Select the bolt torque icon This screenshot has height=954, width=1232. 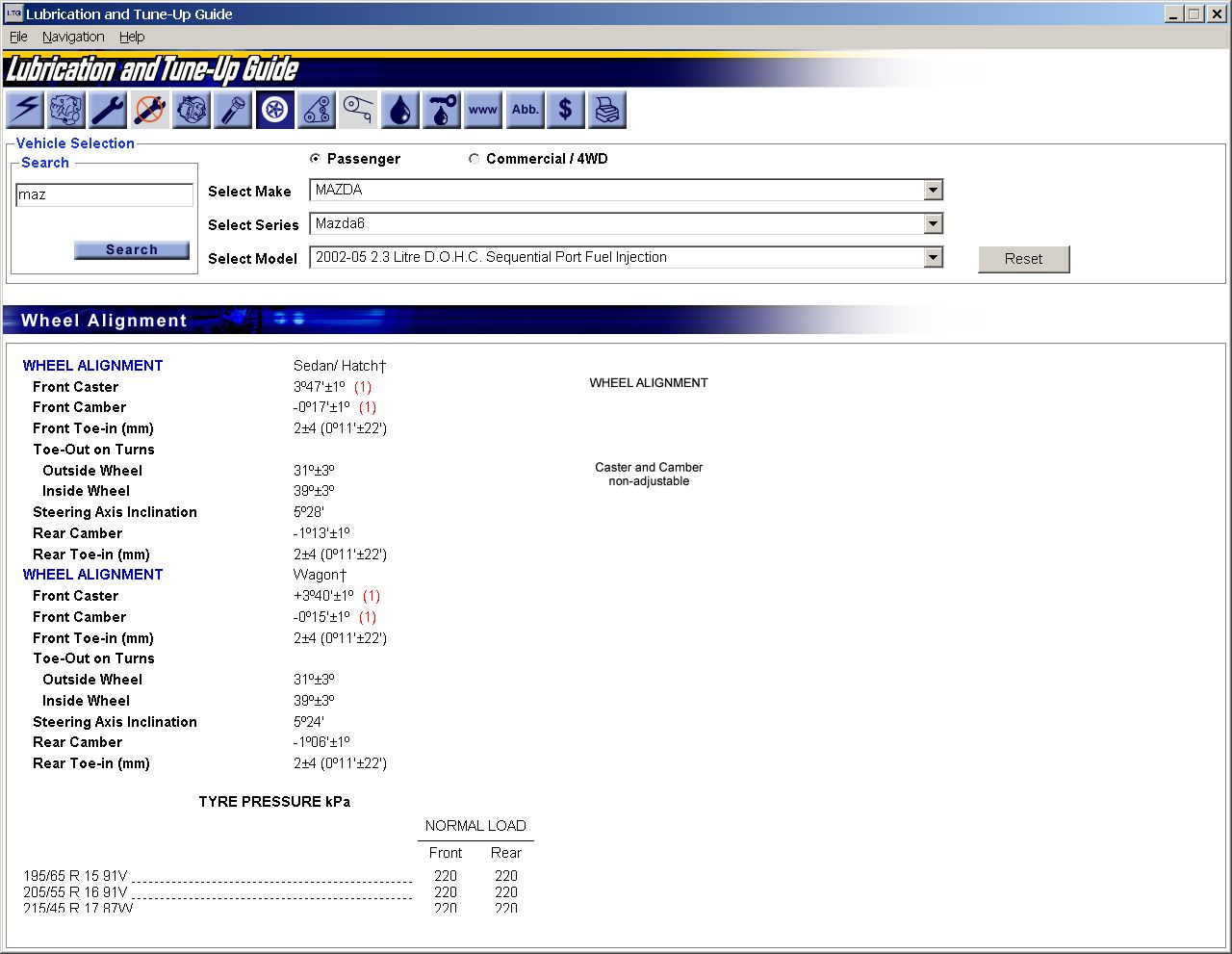(233, 110)
